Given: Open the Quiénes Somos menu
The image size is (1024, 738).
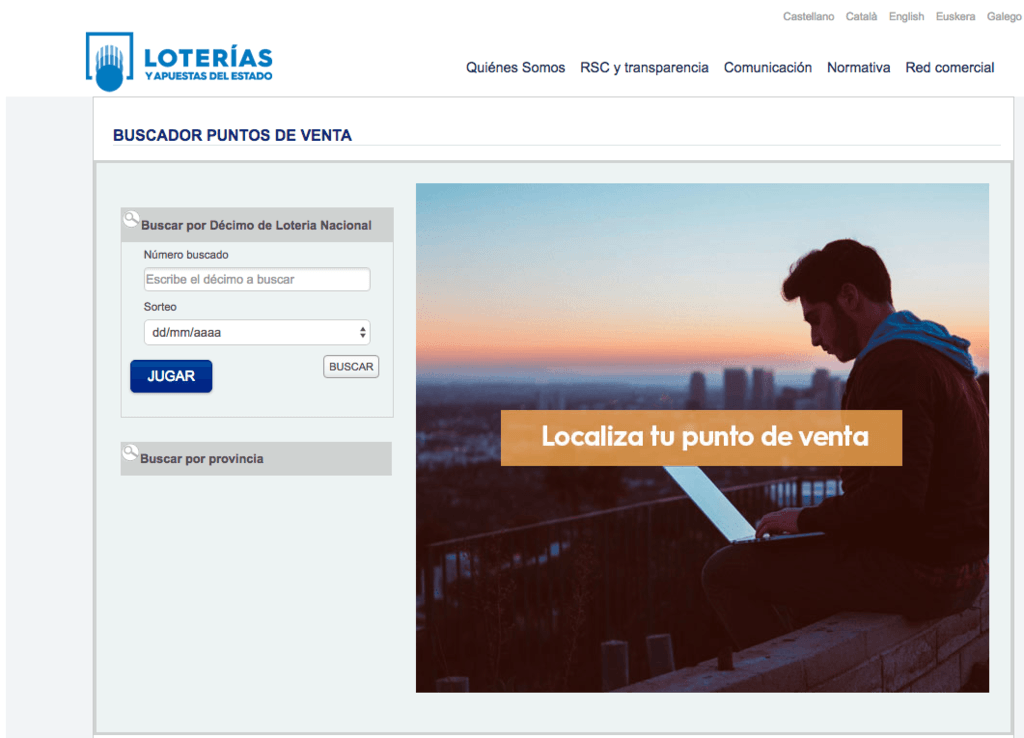Looking at the screenshot, I should [515, 67].
